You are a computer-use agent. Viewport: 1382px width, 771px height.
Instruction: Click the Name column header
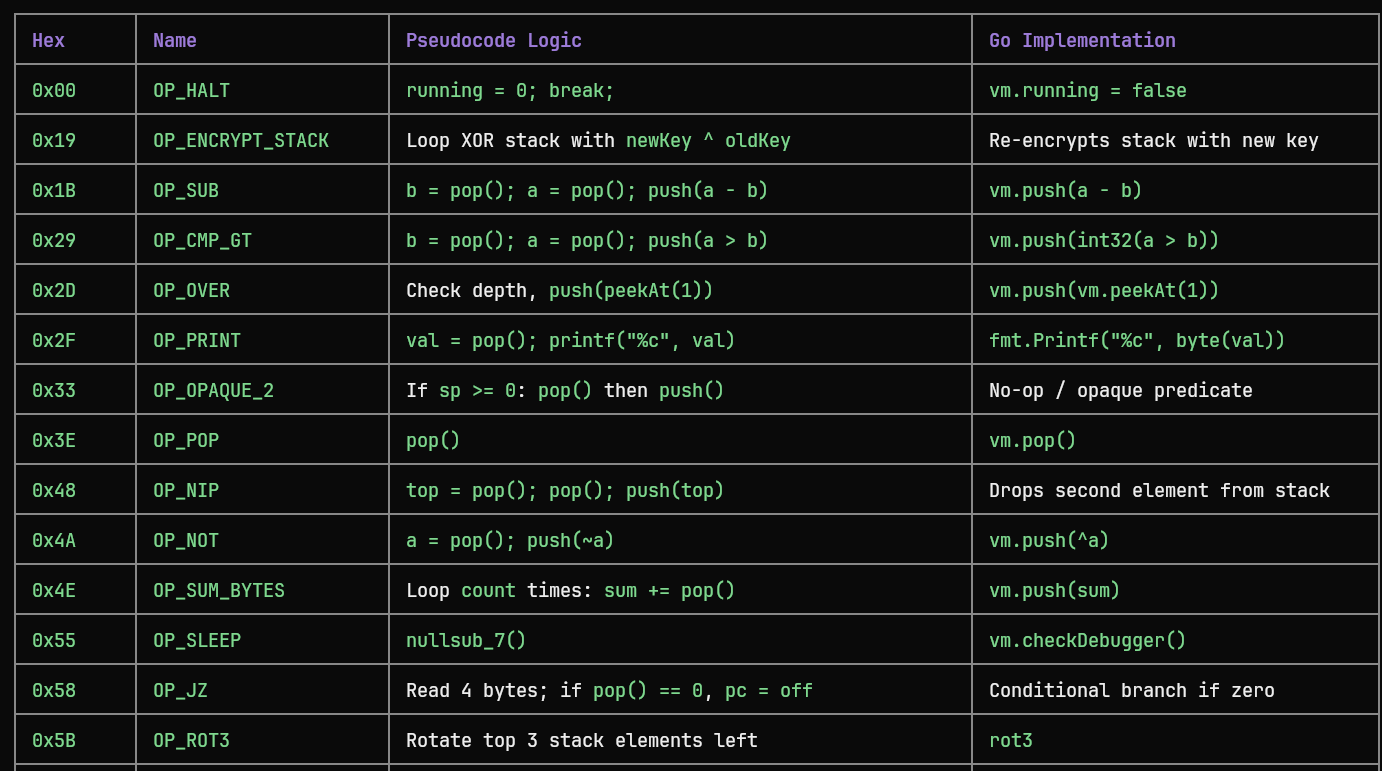[x=263, y=40]
